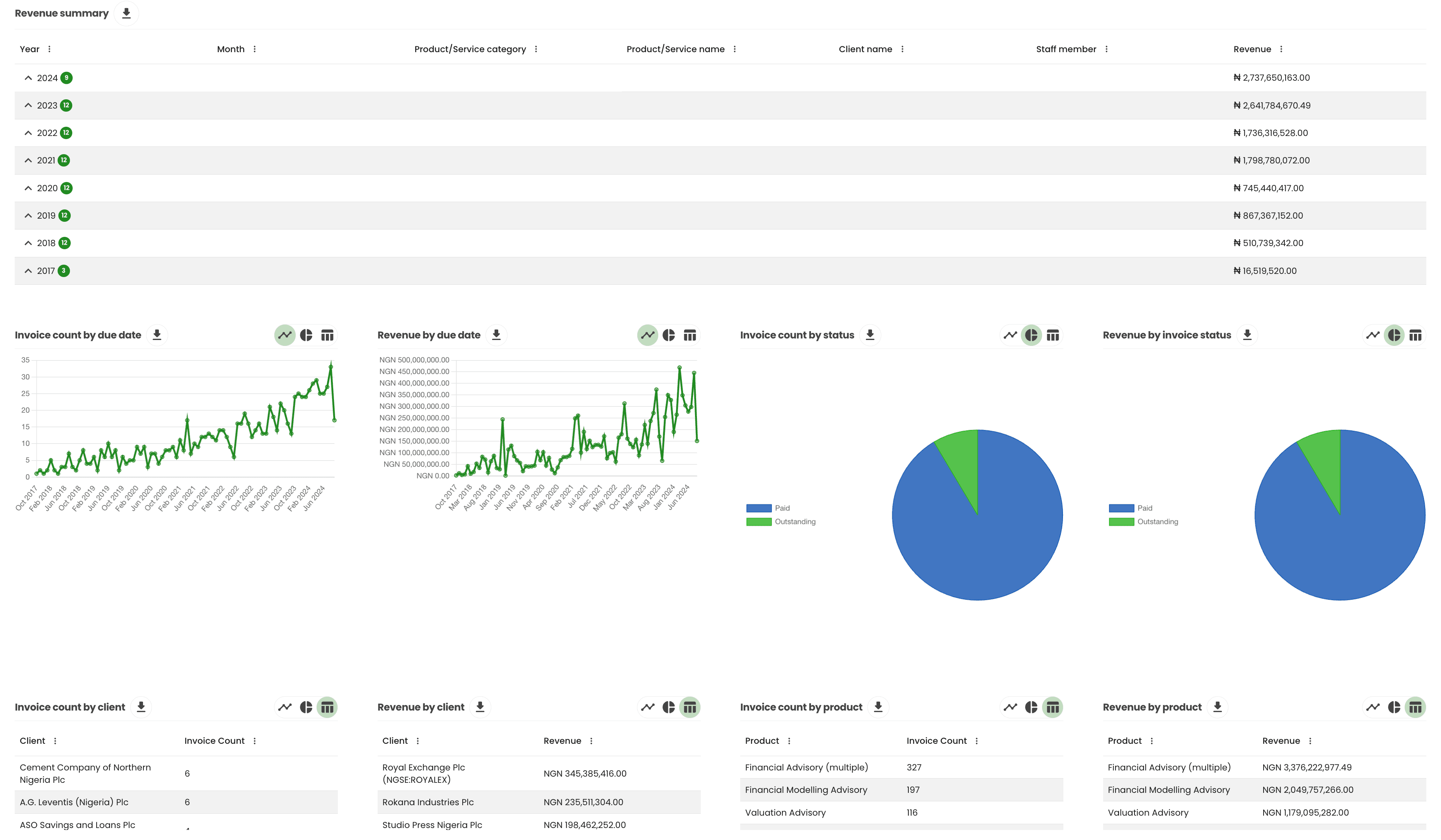Switch Revenue by due date to table view
Viewport: 1441px width, 840px height.
pos(690,335)
